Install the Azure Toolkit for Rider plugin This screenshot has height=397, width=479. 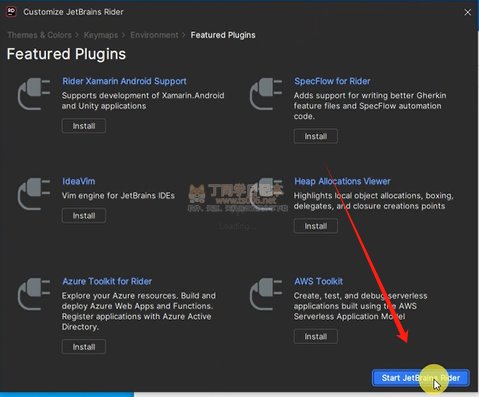pyautogui.click(x=84, y=347)
